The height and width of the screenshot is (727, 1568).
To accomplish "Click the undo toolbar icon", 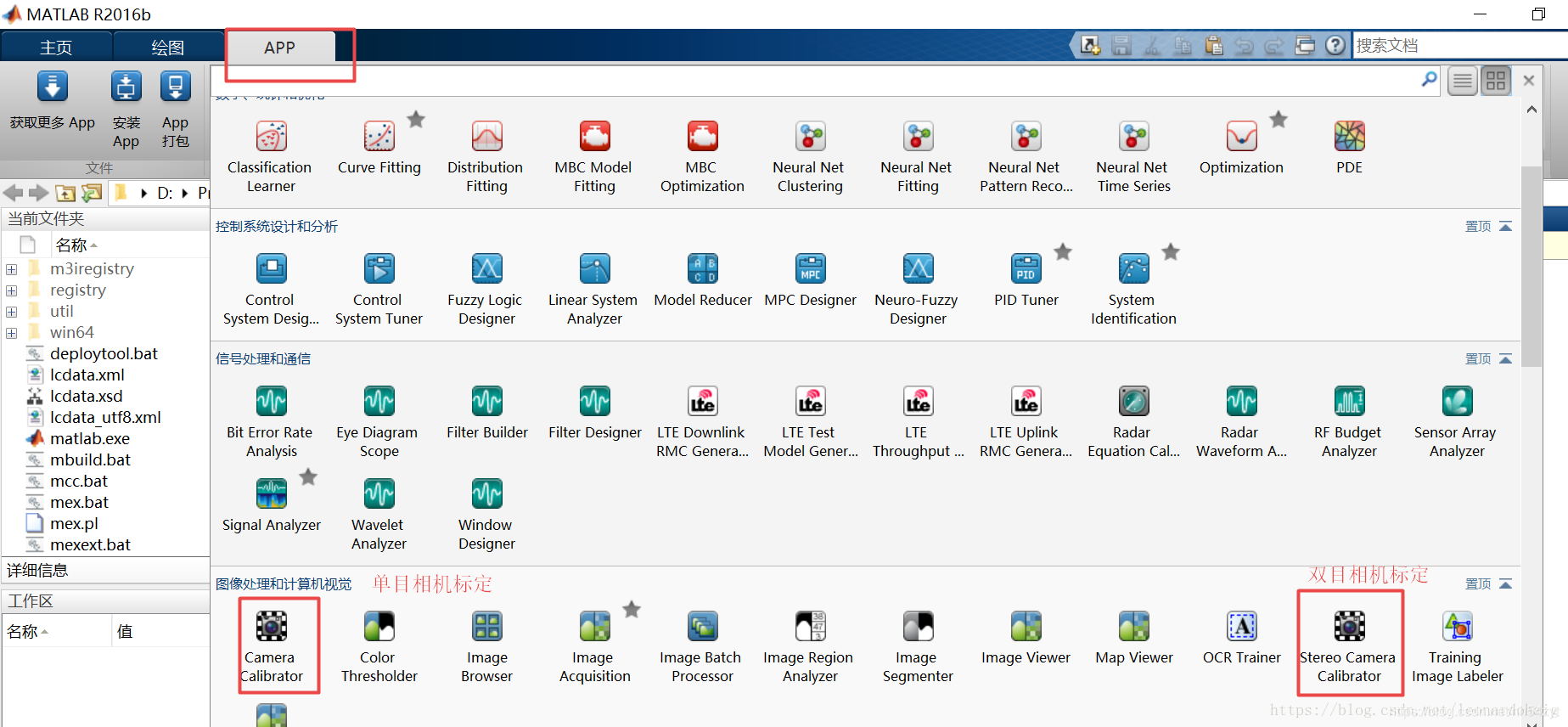I will pos(1244,45).
